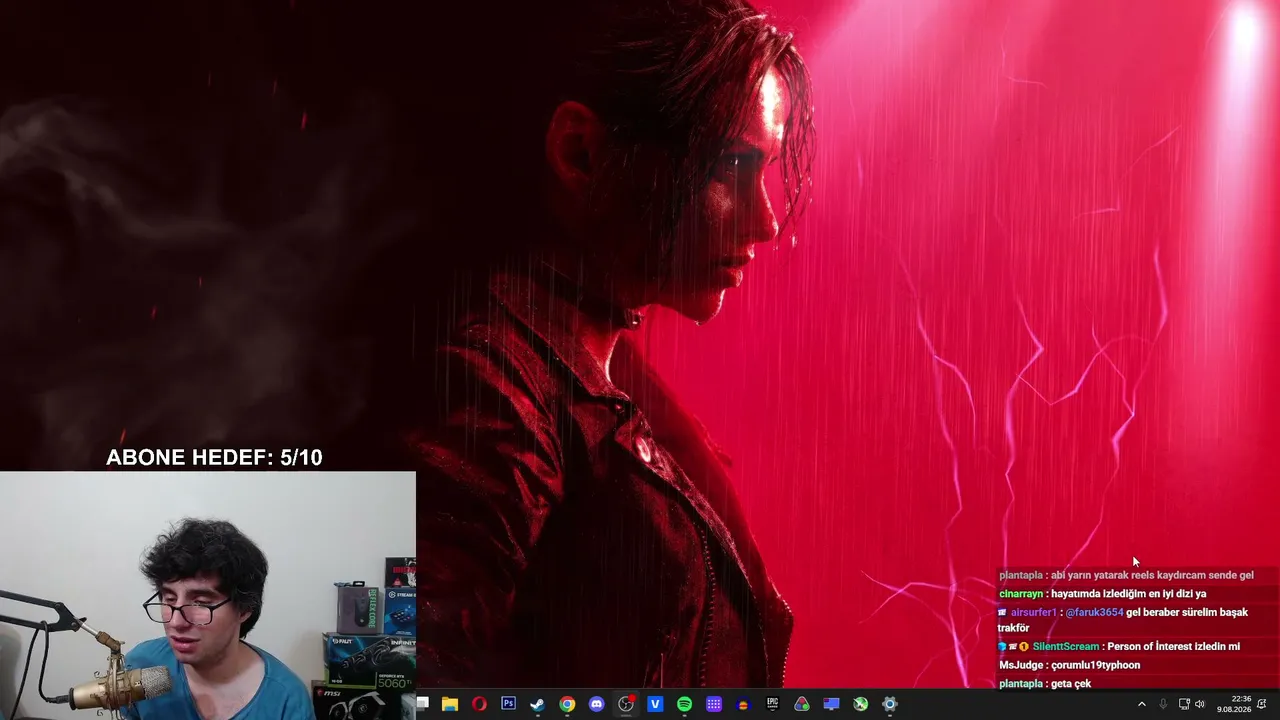Click the microphone tray icon
The image size is (1280, 720).
point(1163,704)
